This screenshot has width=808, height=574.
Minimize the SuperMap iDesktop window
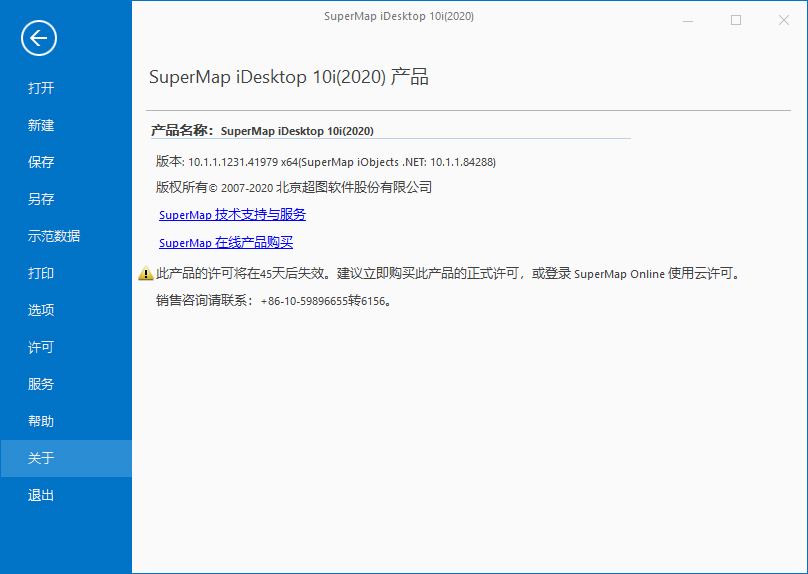[x=688, y=20]
